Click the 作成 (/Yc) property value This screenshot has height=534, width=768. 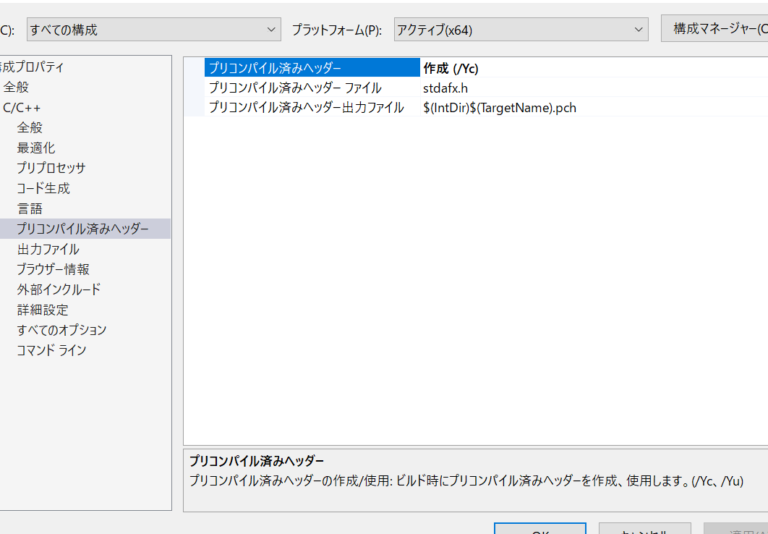[x=594, y=68]
